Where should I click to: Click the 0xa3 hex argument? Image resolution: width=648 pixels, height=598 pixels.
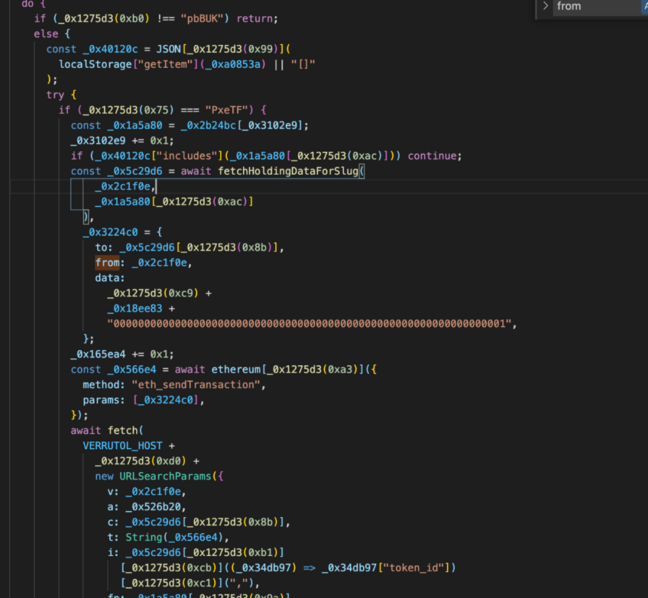point(340,369)
